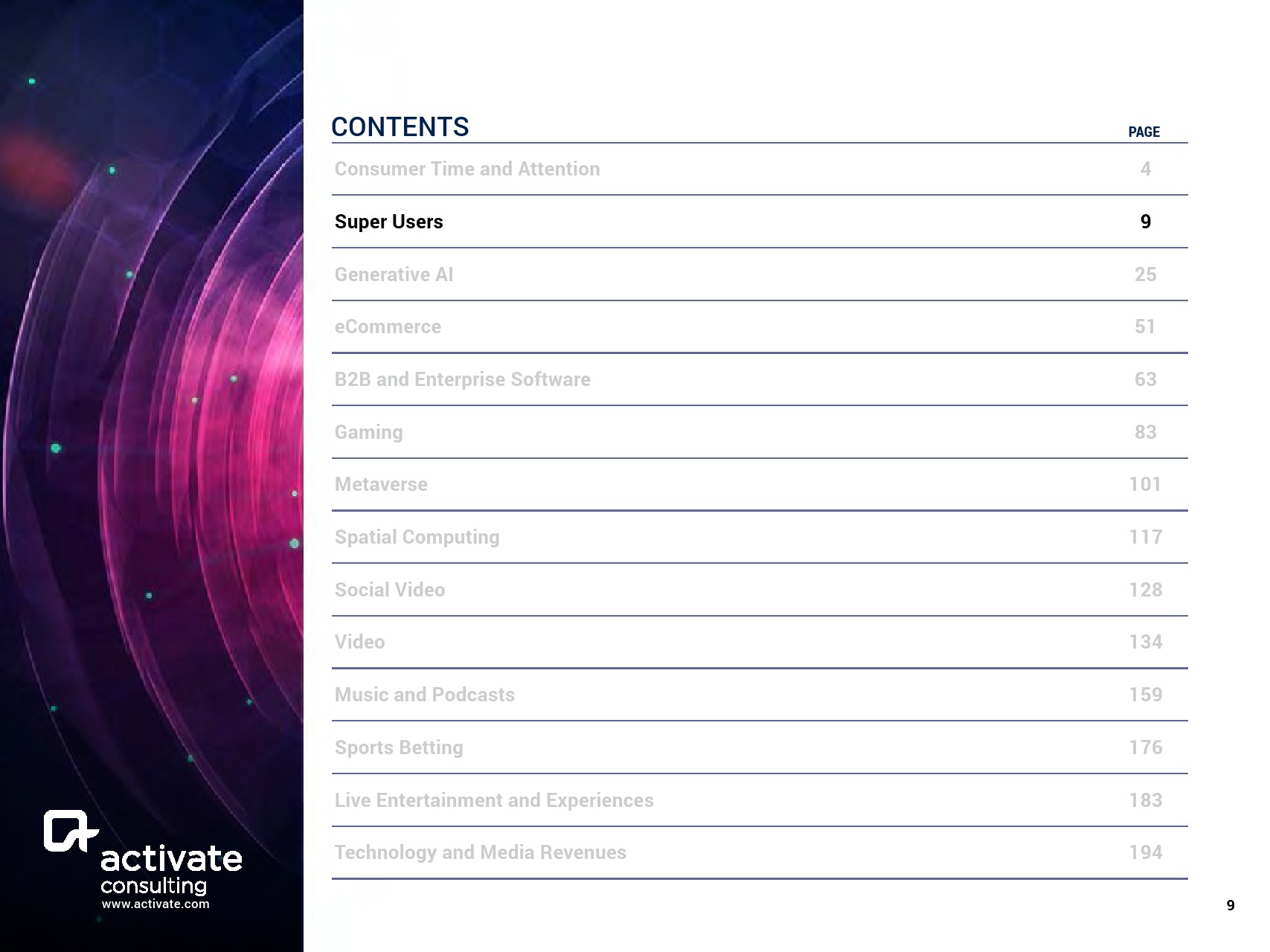Jump to the eCommerce section
This screenshot has height=952, width=1270.
[x=388, y=327]
